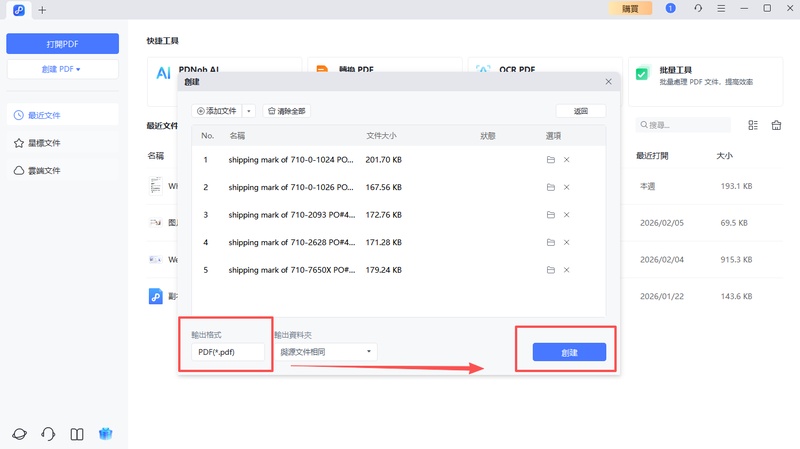Open the notification badge icon
The image size is (800, 449).
click(x=670, y=8)
